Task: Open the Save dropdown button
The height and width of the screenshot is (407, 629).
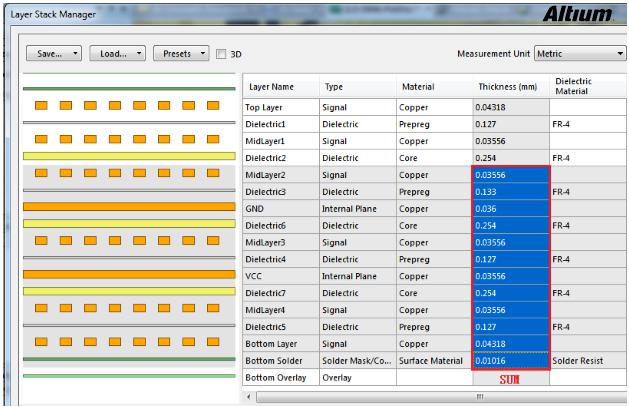Action: click(52, 52)
